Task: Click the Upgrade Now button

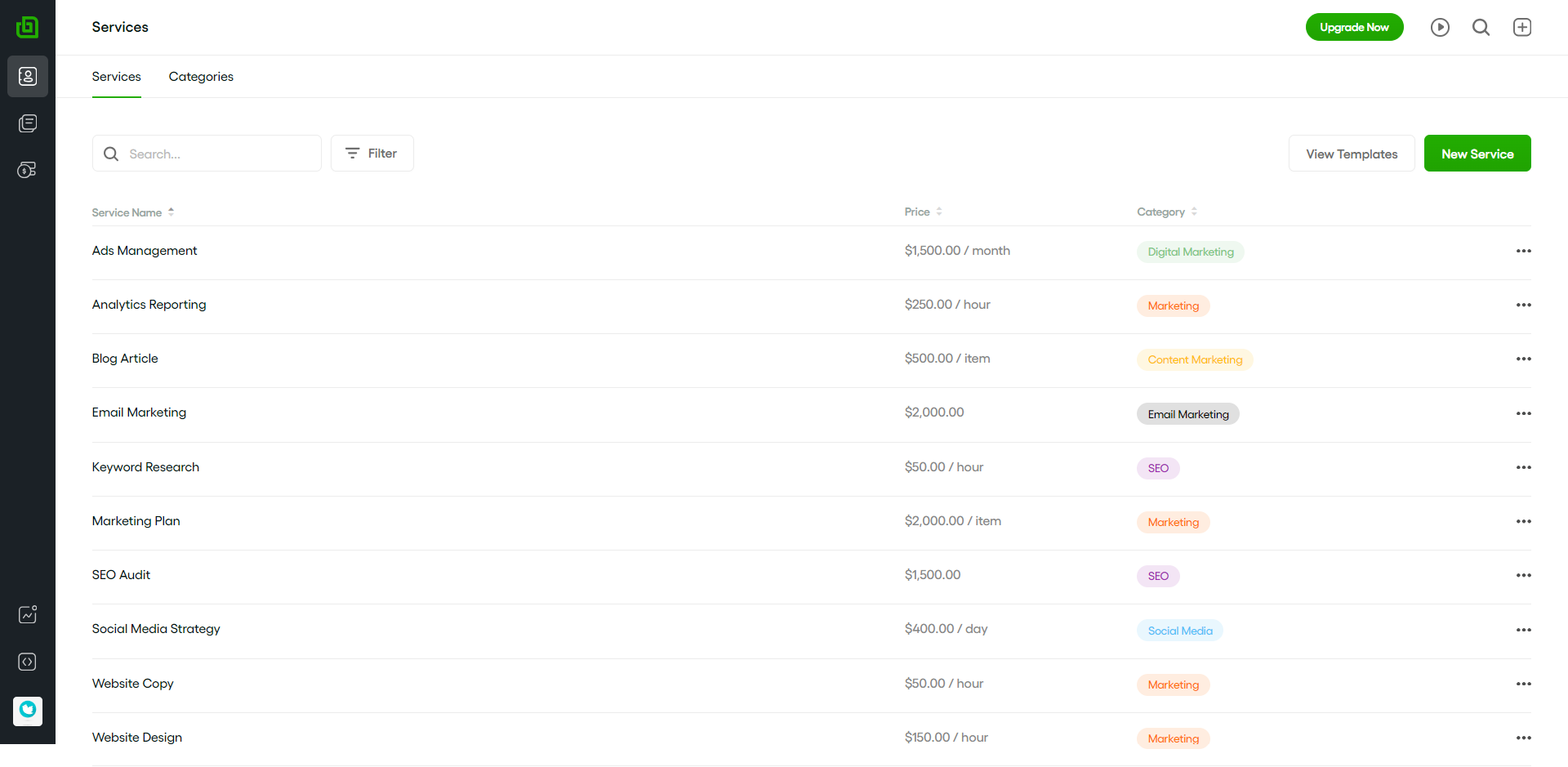Action: click(x=1354, y=27)
